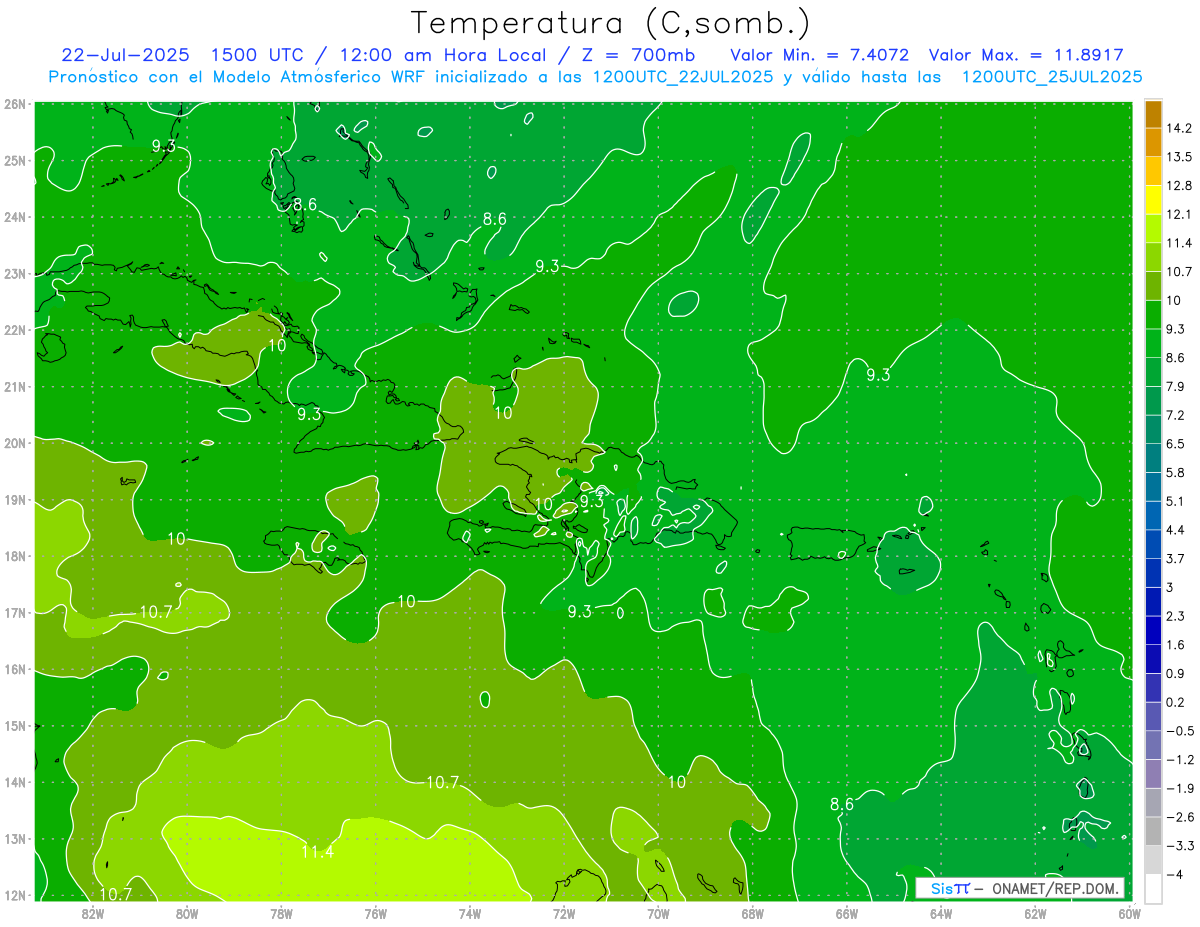Click the '78W' longitude axis label
Image resolution: width=1200 pixels, height=927 pixels.
[x=281, y=912]
